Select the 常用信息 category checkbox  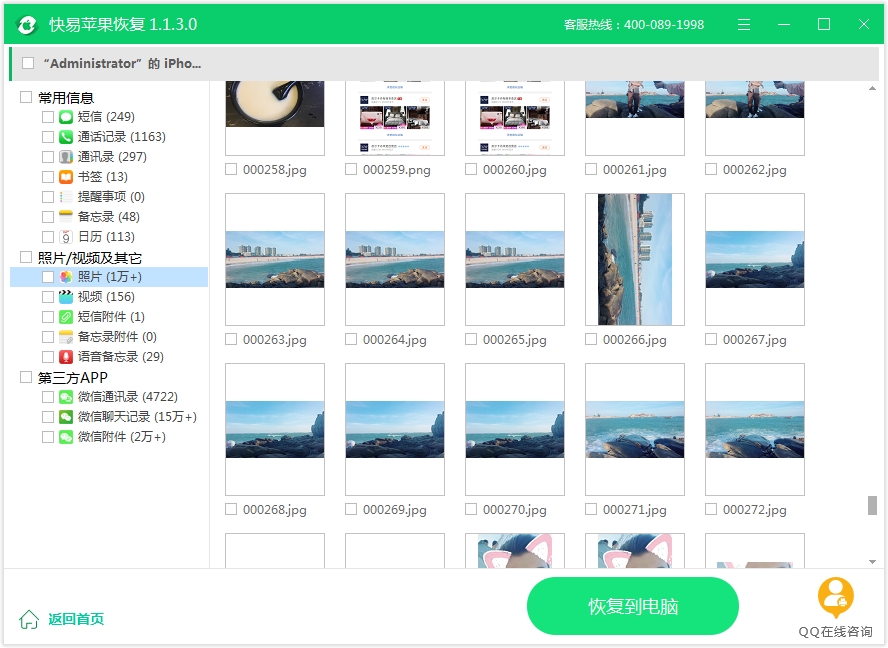(x=25, y=97)
